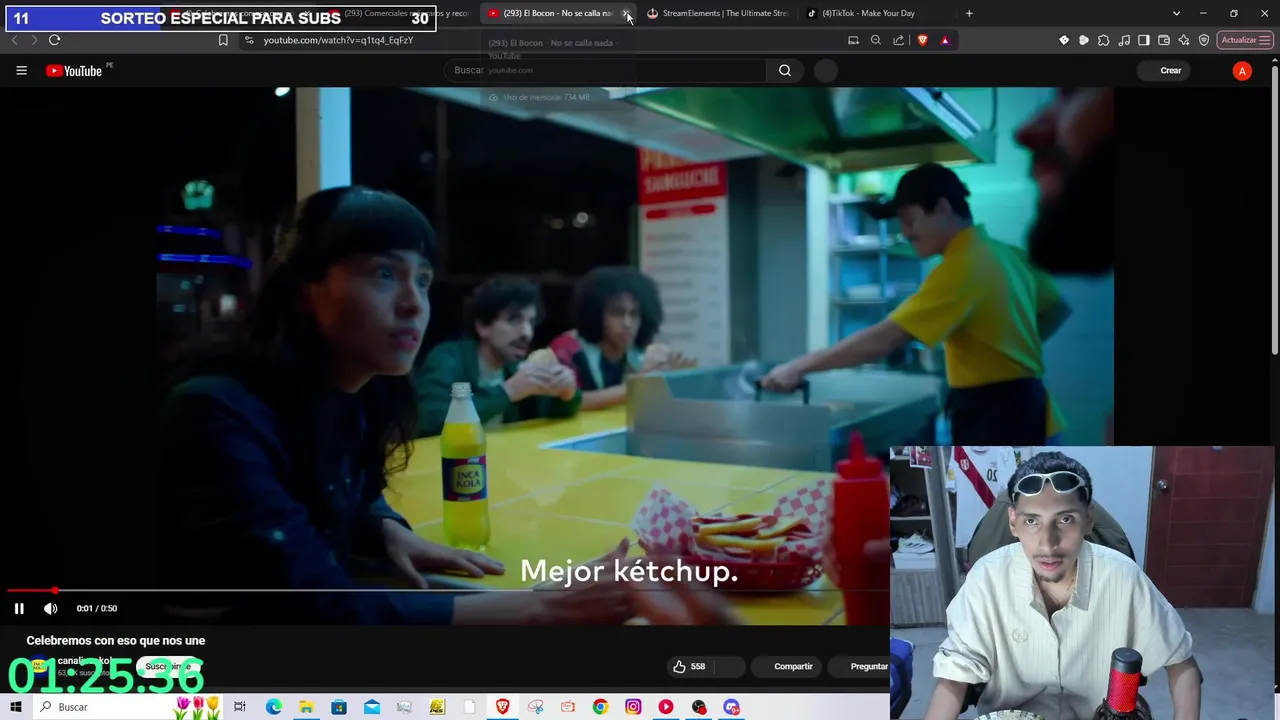
Task: Switch to the TikTok - Make Your Day tab
Action: pyautogui.click(x=868, y=13)
